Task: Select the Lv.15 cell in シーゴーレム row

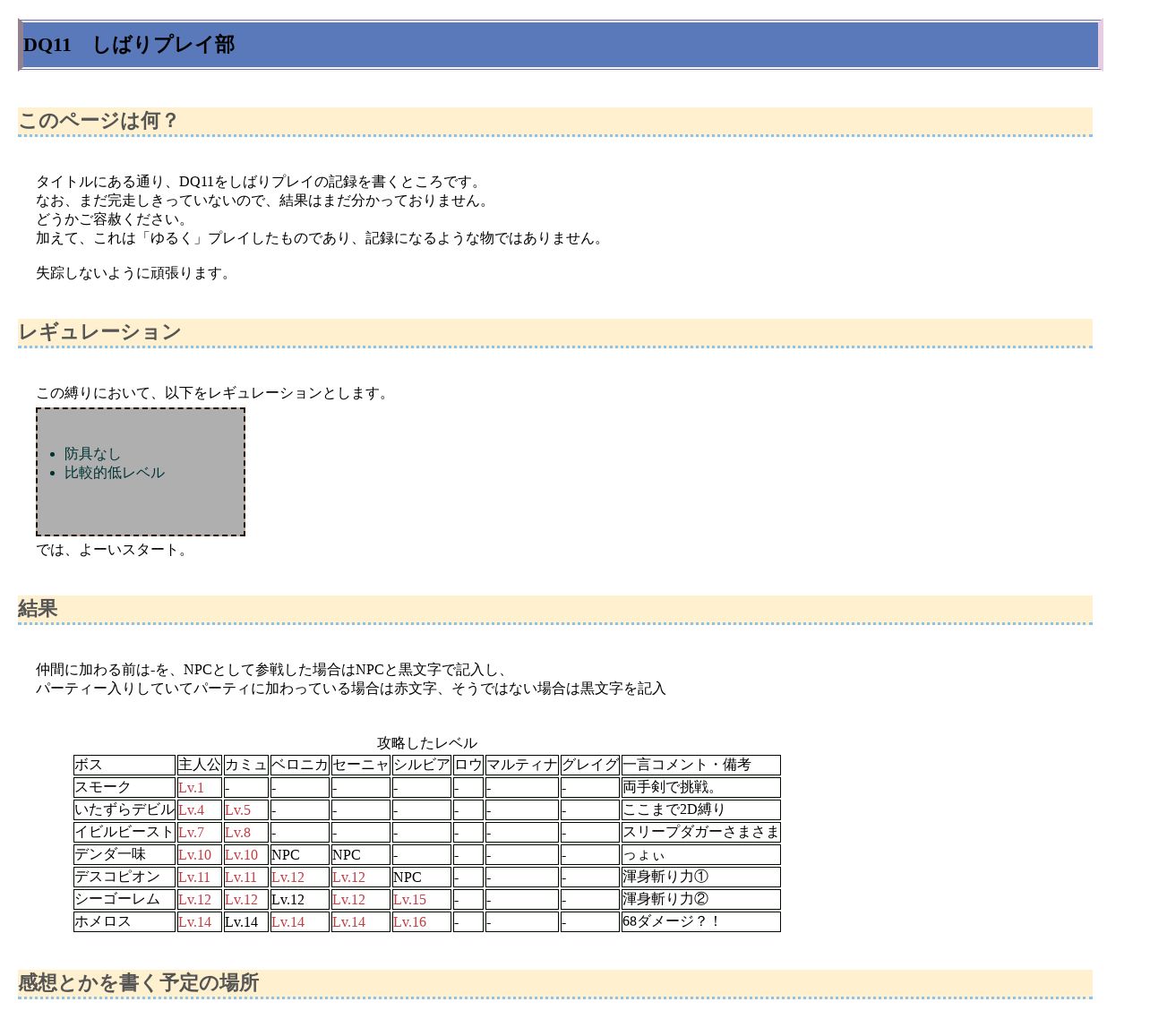Action: point(422,899)
